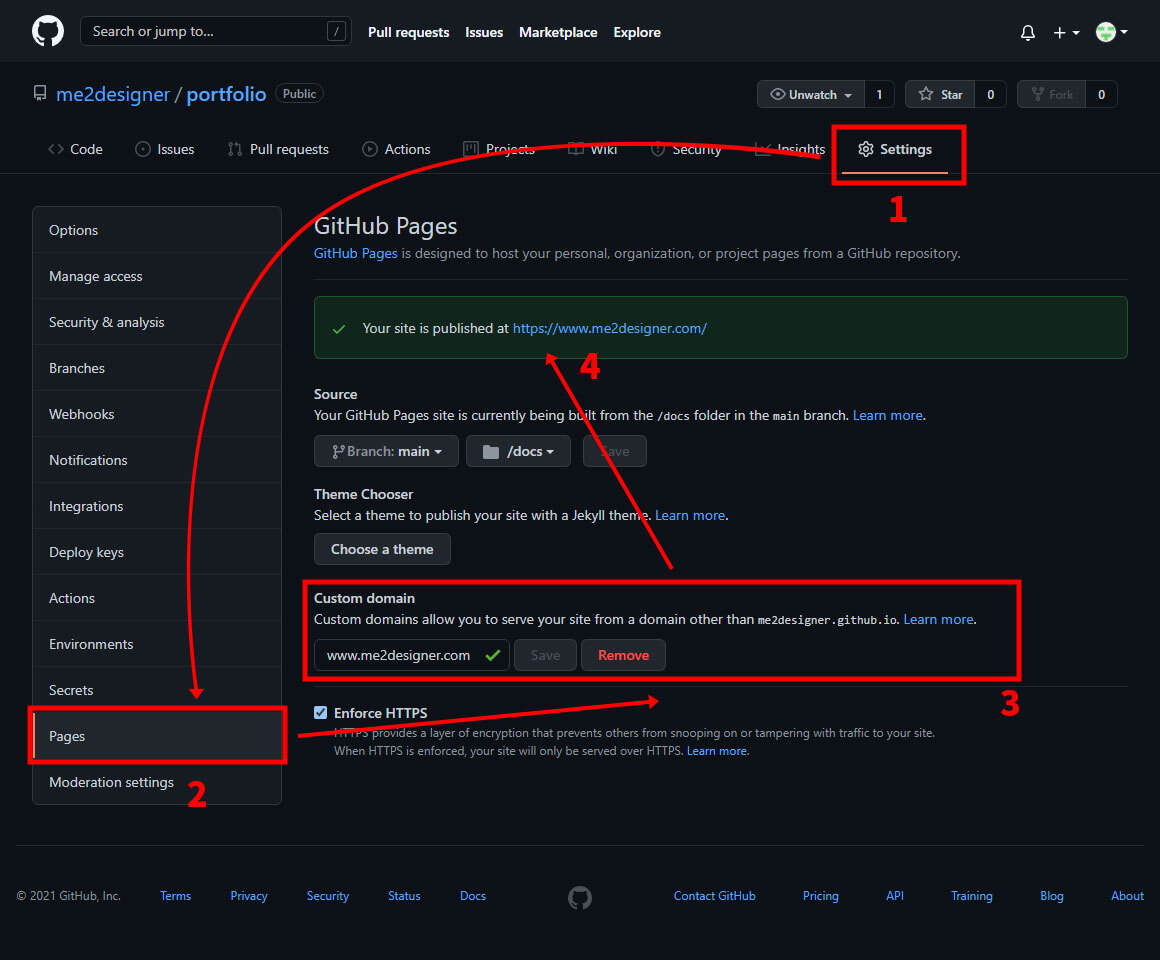Open Environments in settings sidebar
This screenshot has width=1160, height=960.
click(x=157, y=644)
